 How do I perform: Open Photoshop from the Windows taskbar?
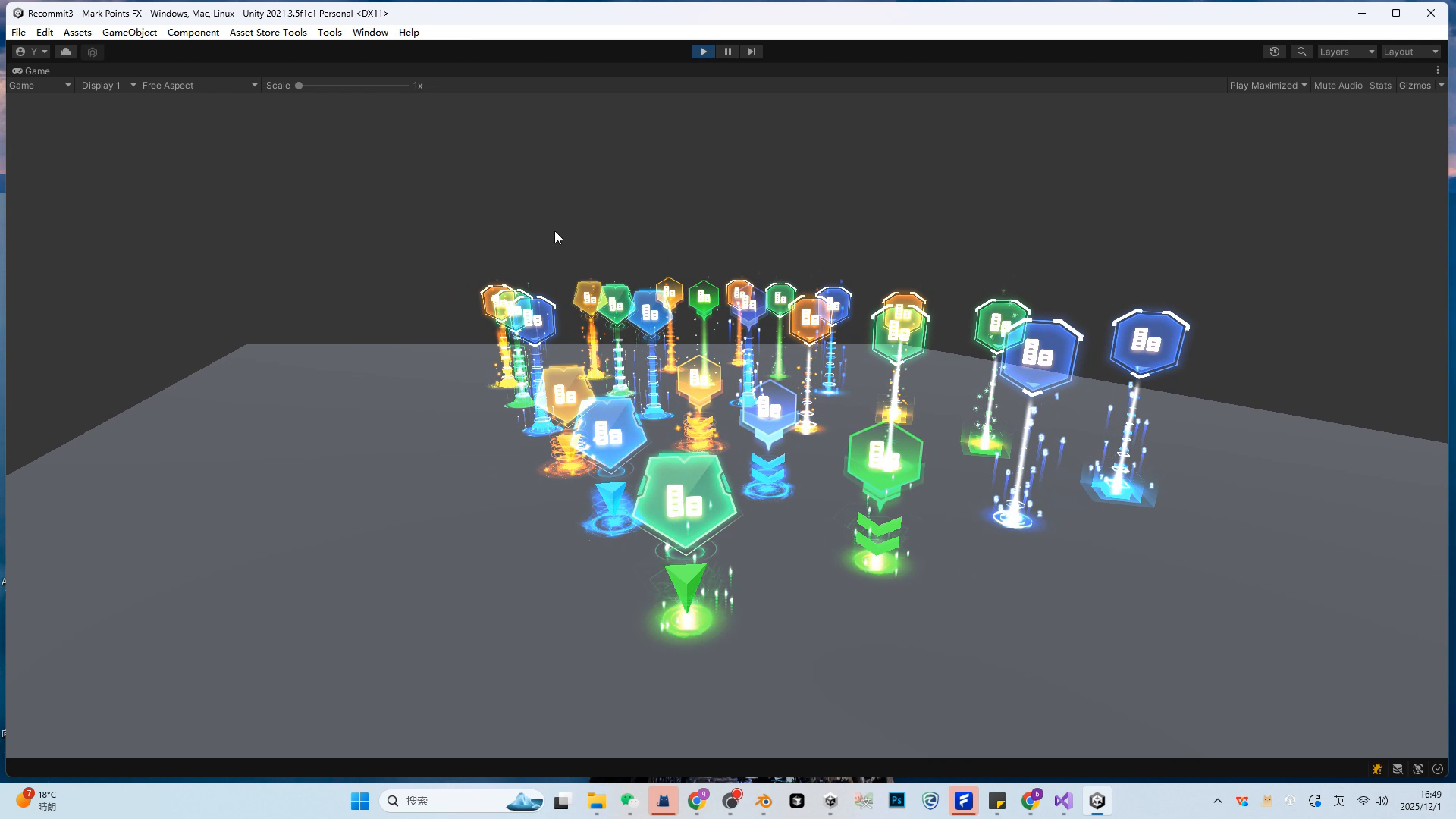[897, 801]
